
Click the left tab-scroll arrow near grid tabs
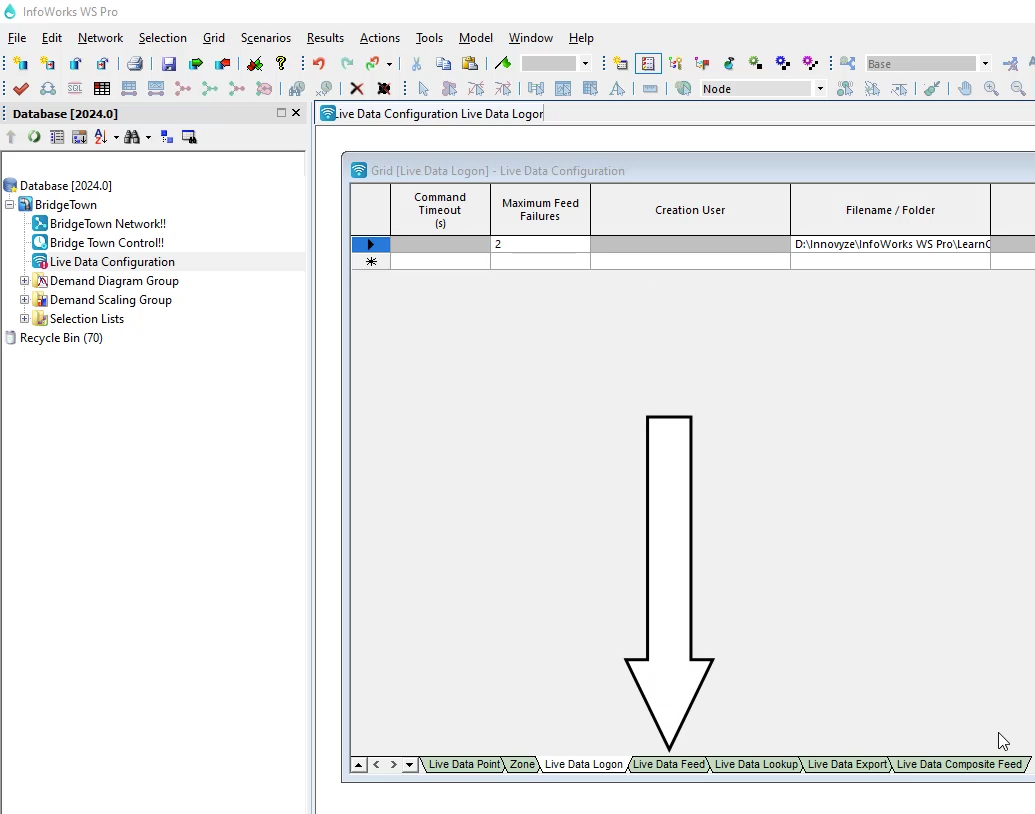coord(375,764)
